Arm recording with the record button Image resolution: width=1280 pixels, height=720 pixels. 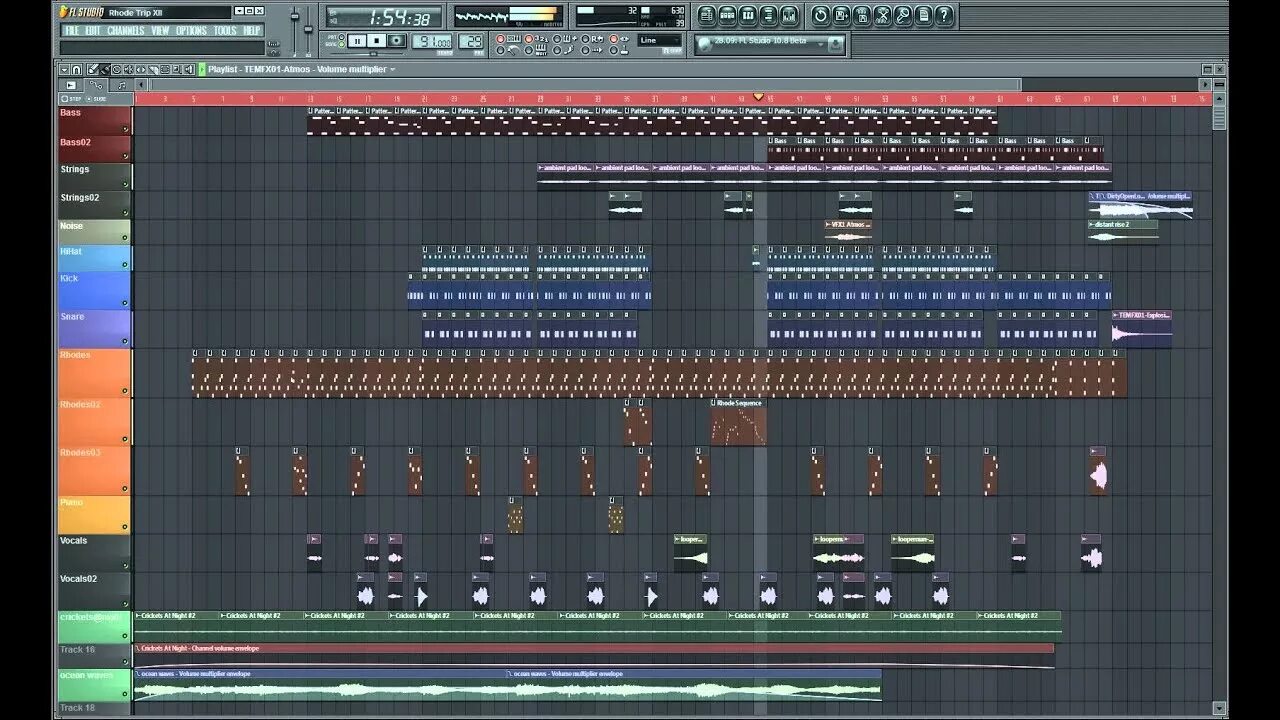tap(397, 40)
